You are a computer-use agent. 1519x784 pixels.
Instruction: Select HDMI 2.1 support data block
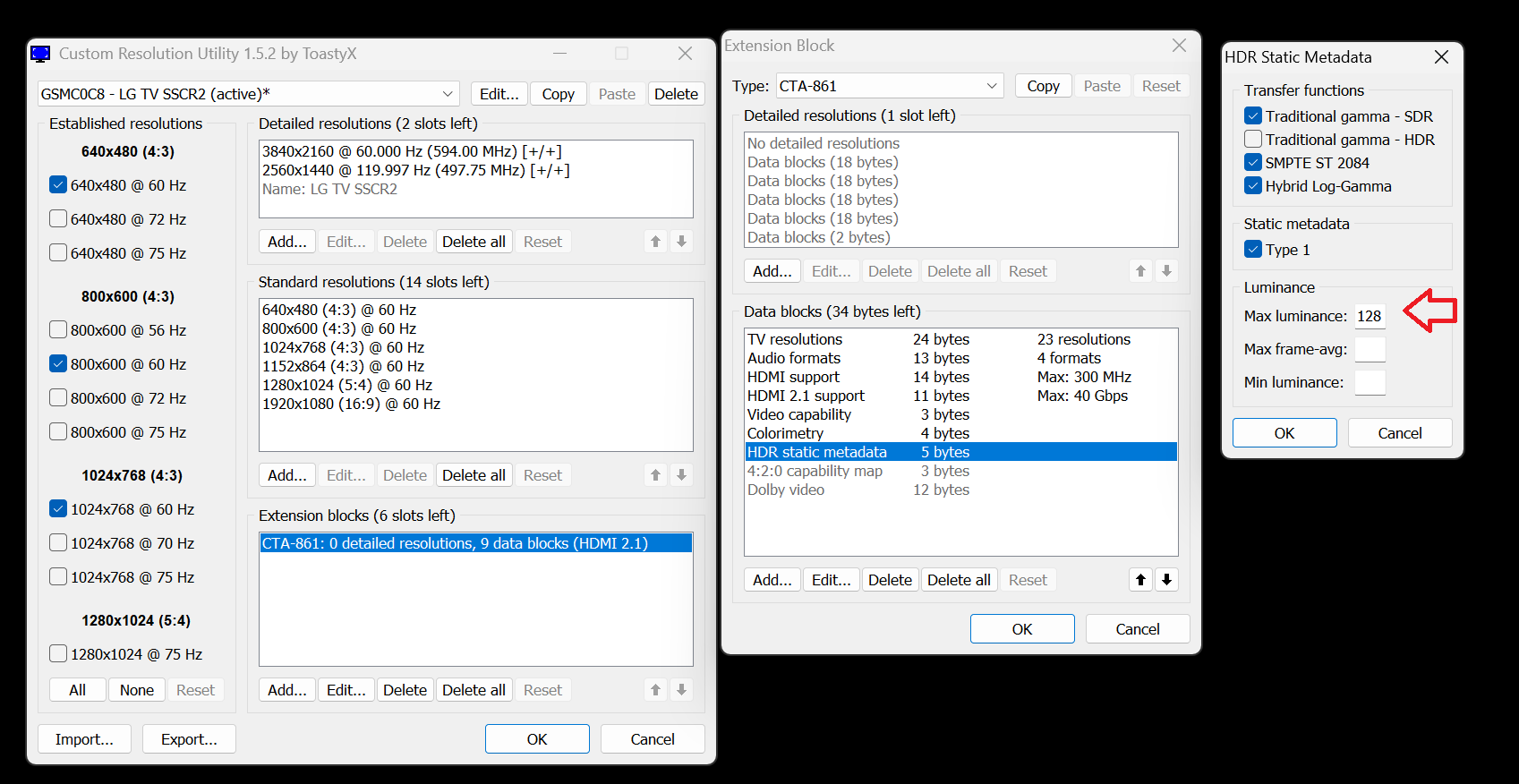[961, 396]
